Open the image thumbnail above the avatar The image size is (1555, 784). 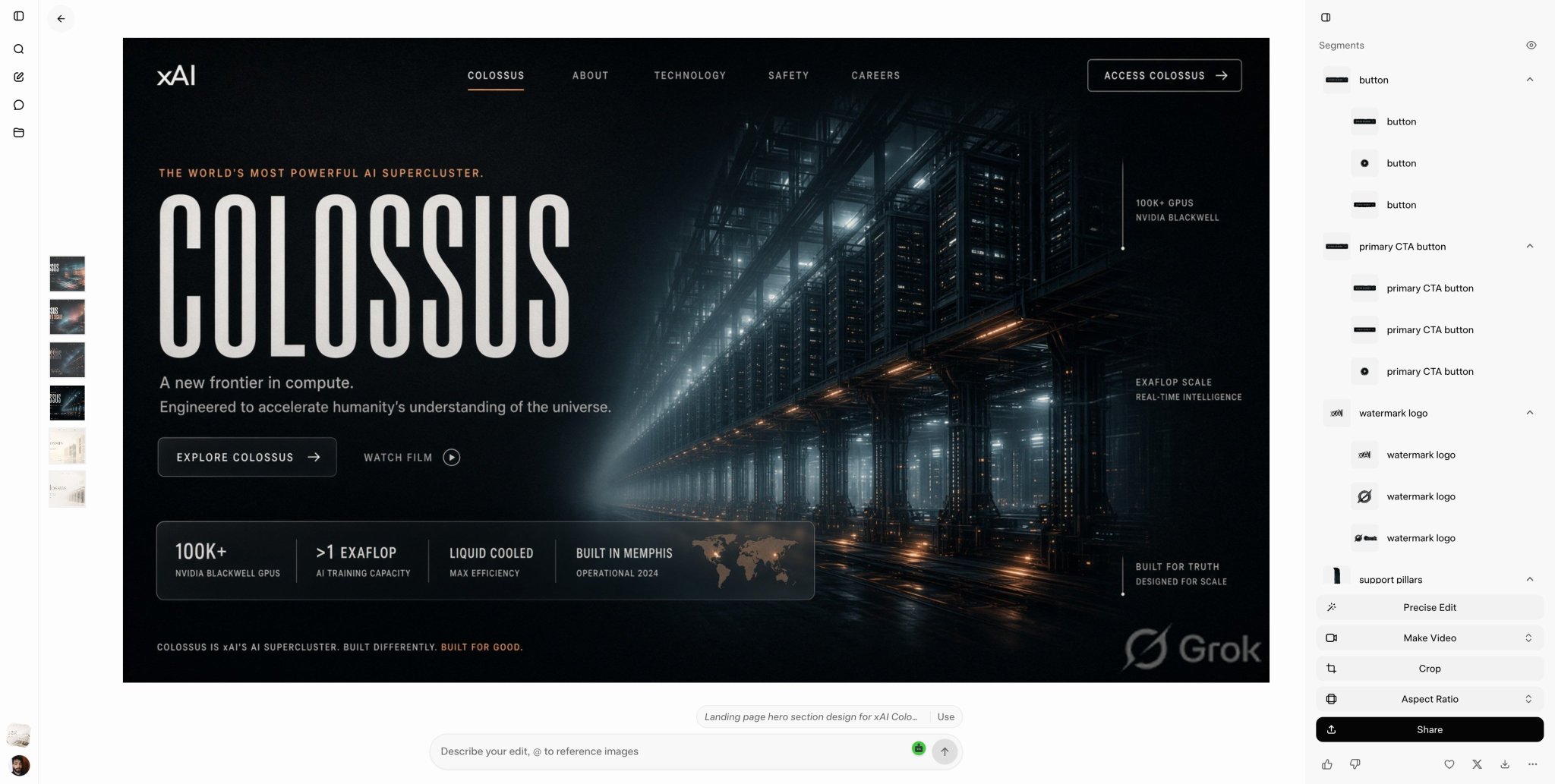tap(19, 735)
